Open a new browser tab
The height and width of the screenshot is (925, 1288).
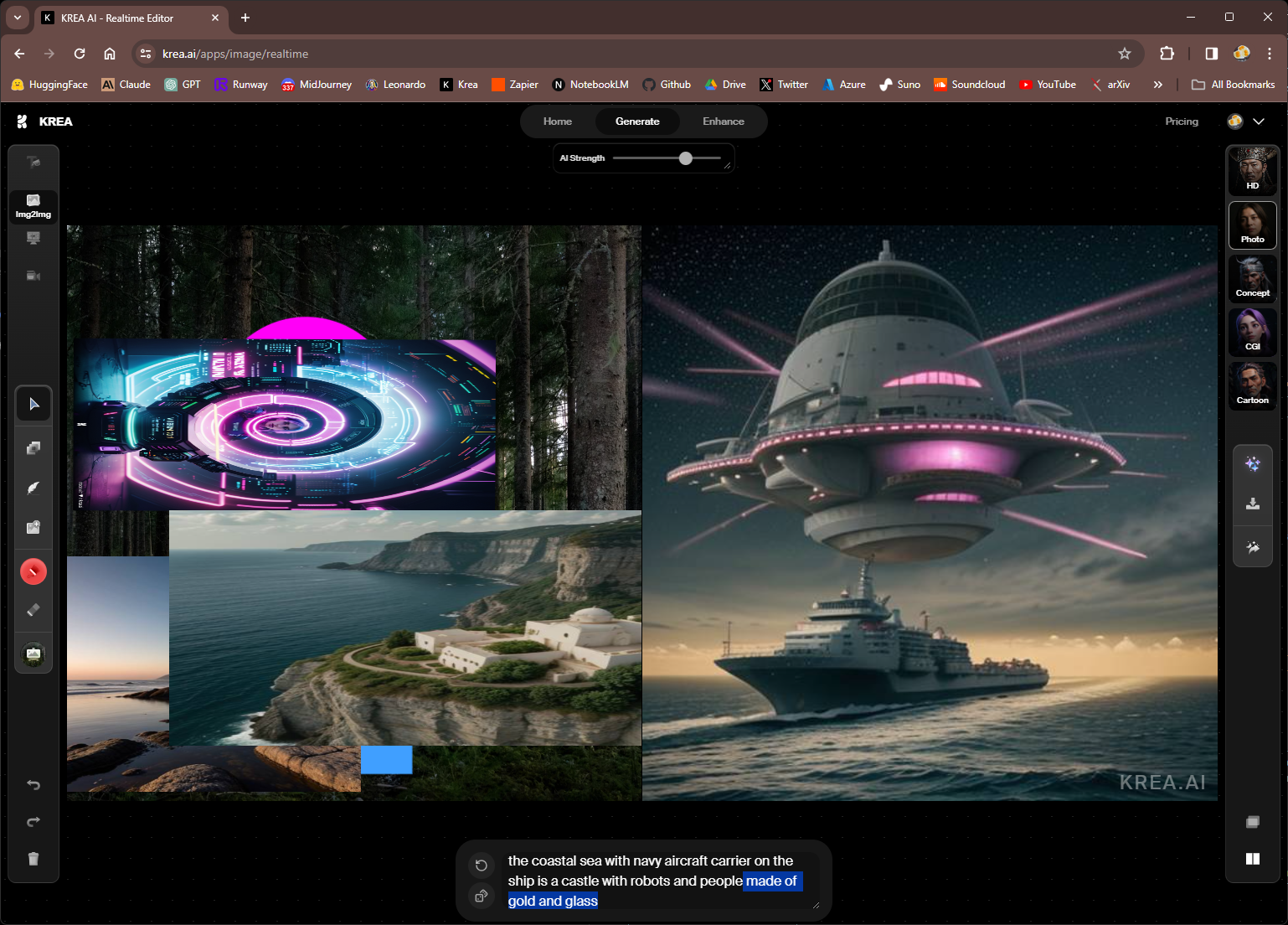pos(245,18)
